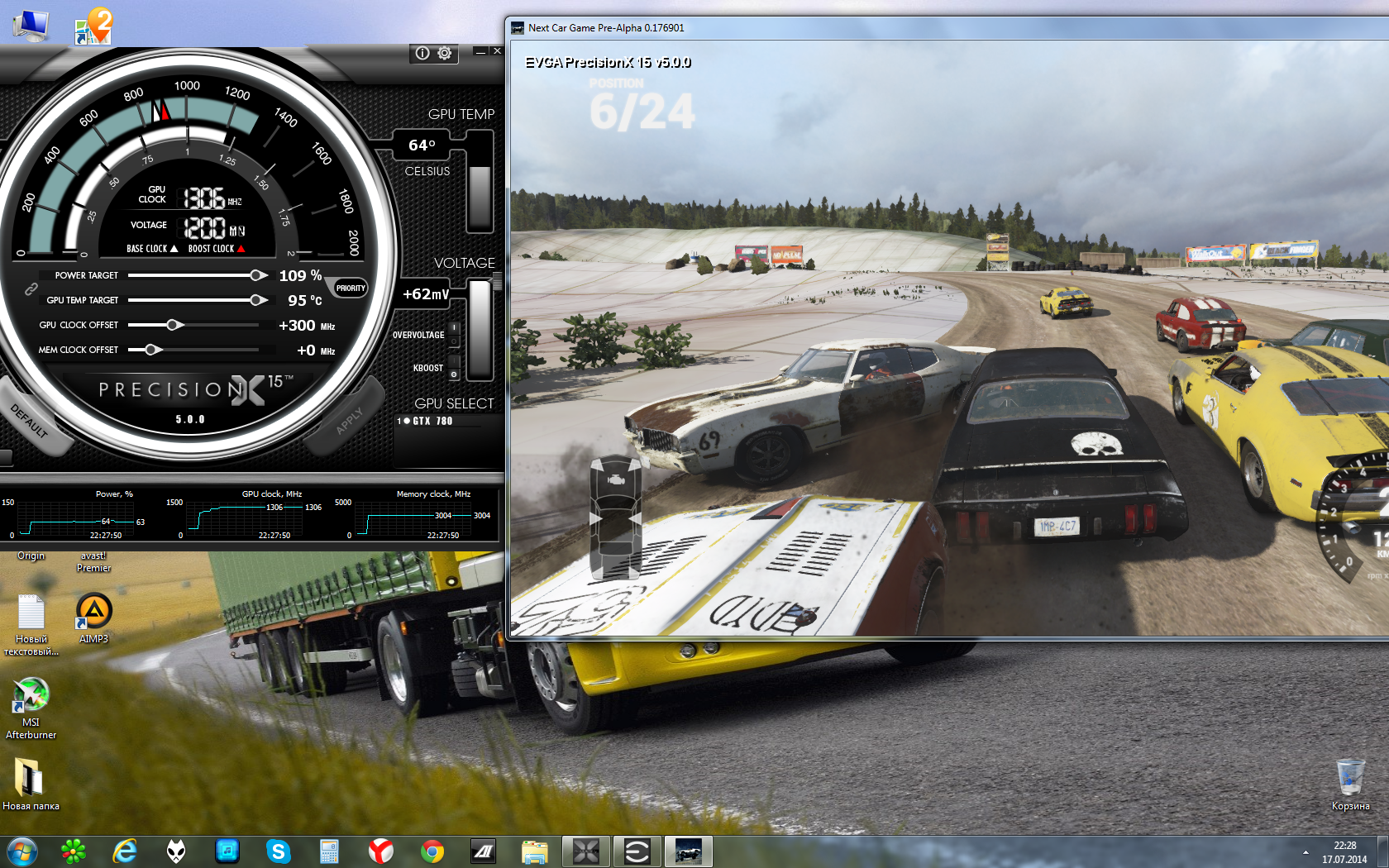Open the Windows Start menu
The image size is (1389, 868).
[21, 851]
